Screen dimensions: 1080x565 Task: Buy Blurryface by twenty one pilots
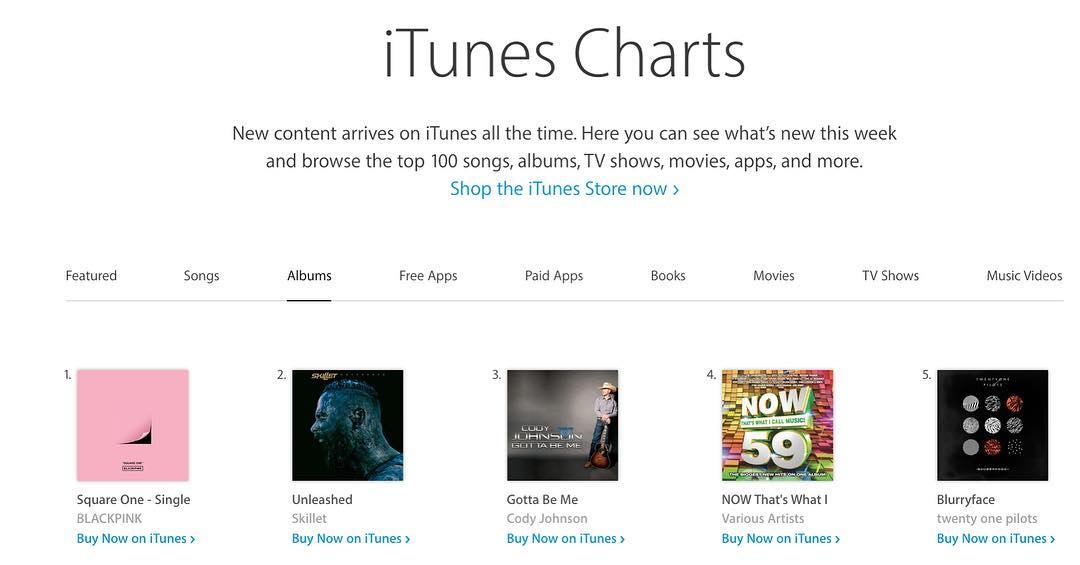pyautogui.click(x=996, y=539)
